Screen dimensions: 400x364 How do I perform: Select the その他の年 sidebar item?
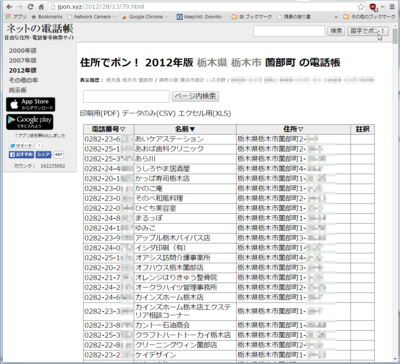tap(23, 80)
